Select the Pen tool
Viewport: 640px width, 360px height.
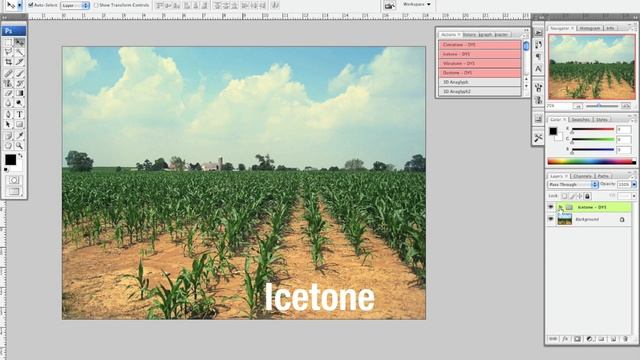(x=9, y=115)
